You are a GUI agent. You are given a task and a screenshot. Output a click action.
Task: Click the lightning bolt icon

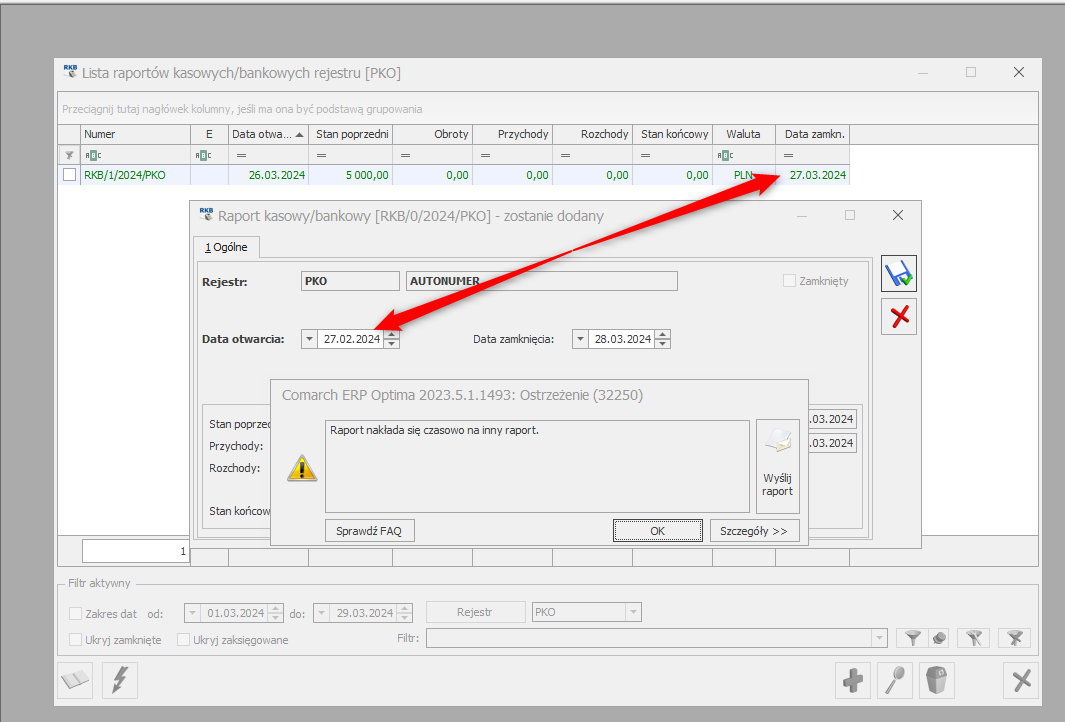[x=120, y=680]
